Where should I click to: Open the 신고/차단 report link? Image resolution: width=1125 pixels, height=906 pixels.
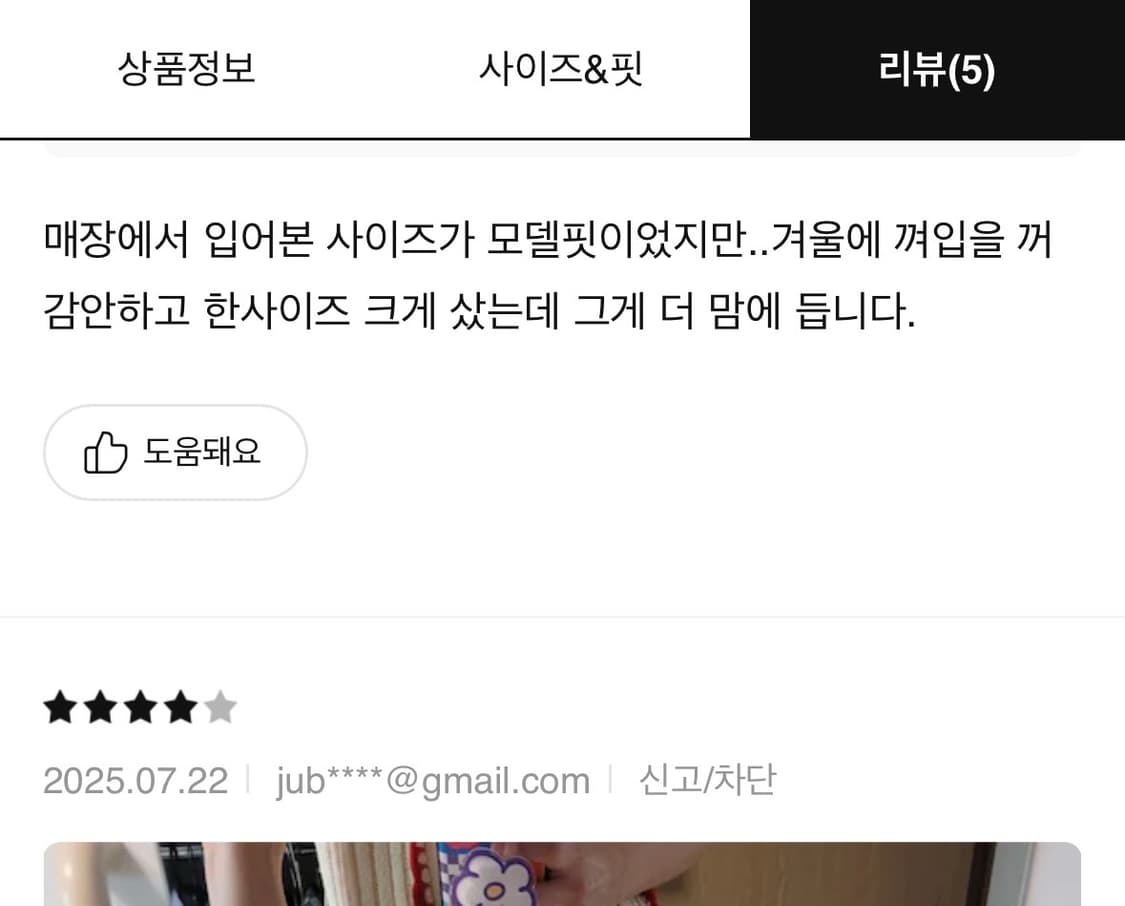(707, 780)
